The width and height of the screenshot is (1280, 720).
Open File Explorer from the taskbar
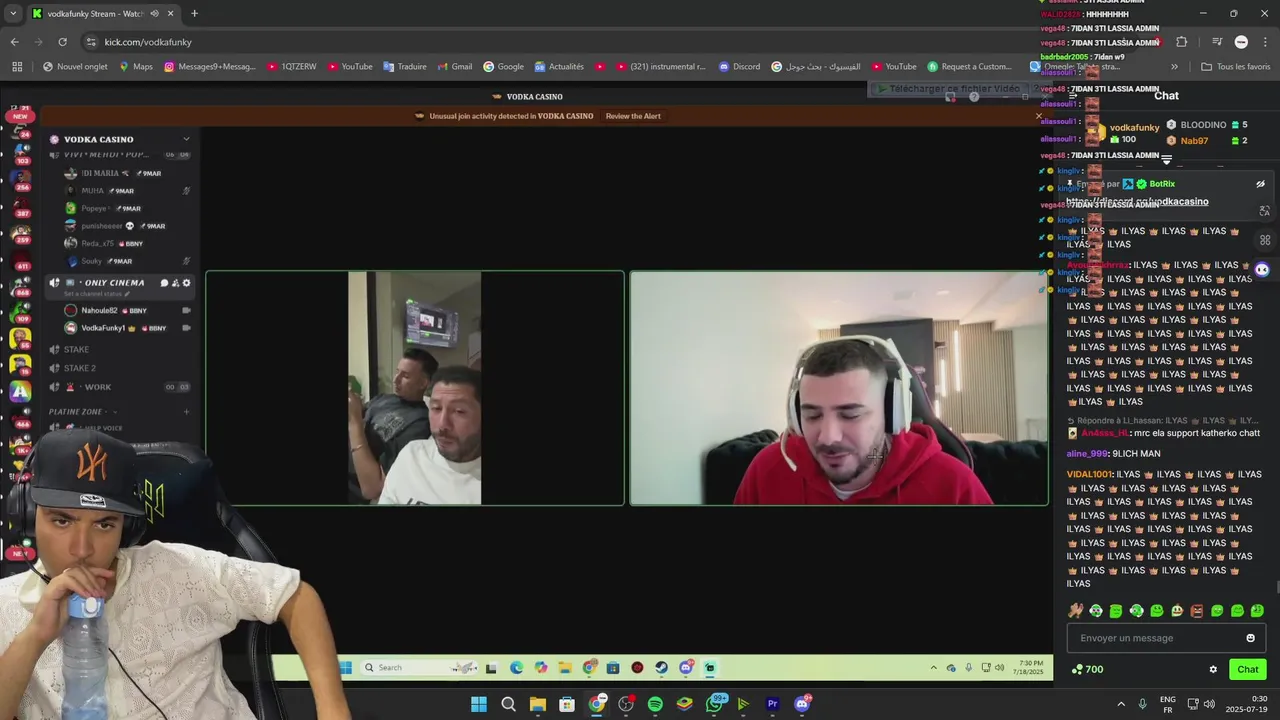tap(537, 704)
